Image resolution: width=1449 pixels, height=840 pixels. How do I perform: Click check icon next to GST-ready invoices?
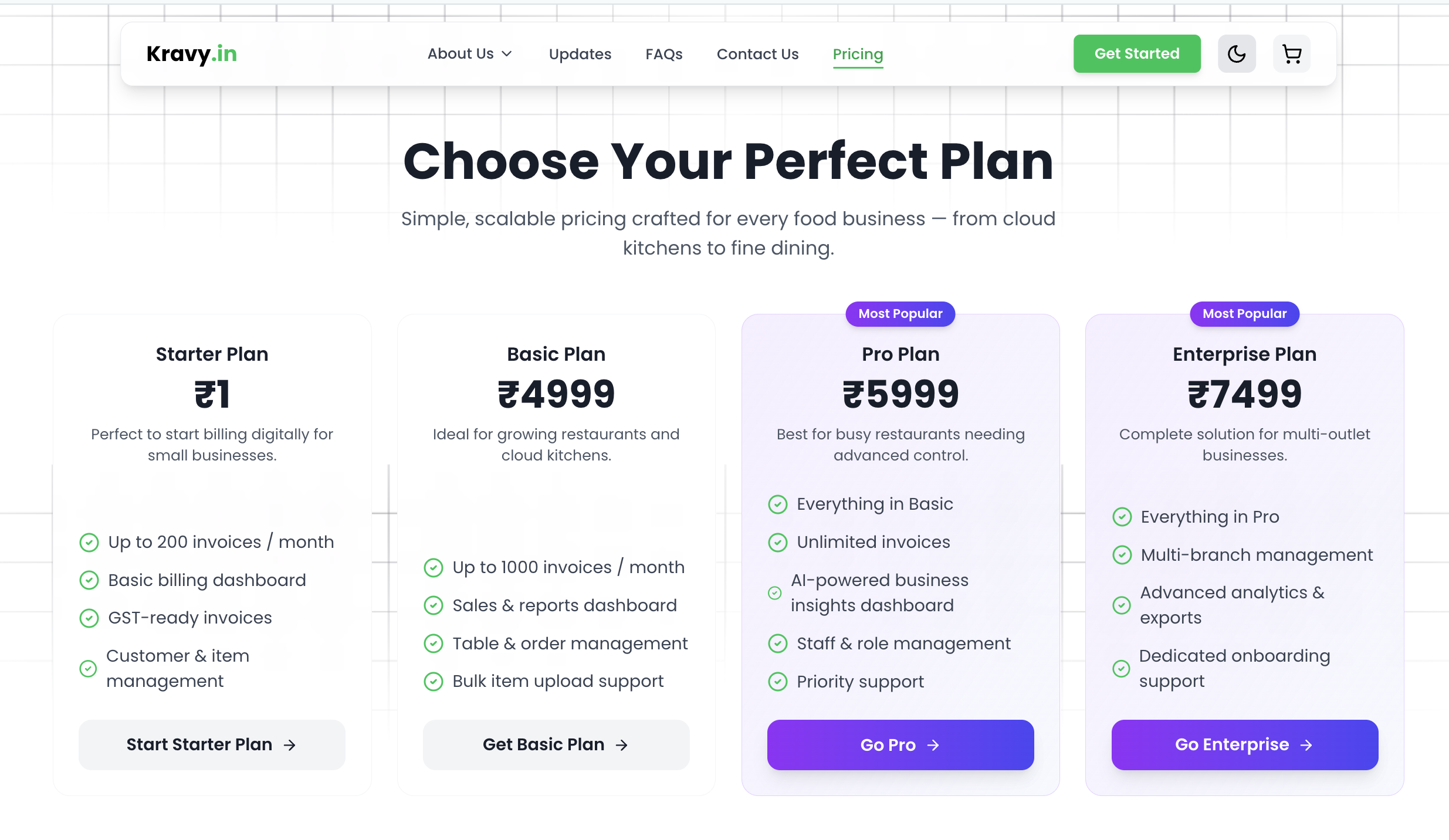point(89,618)
